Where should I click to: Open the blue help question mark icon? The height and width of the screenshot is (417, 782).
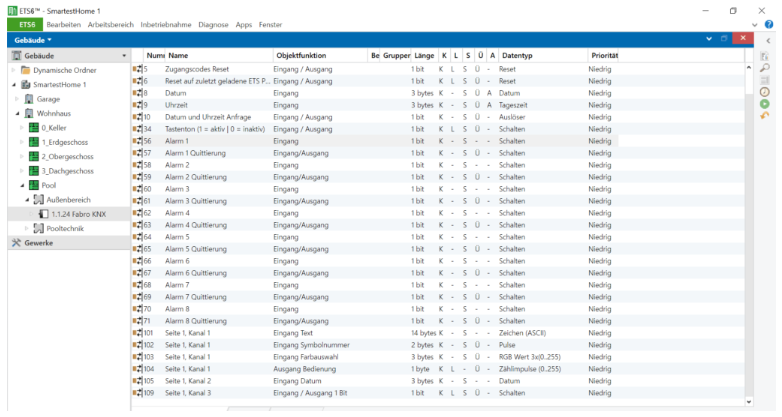[x=770, y=23]
